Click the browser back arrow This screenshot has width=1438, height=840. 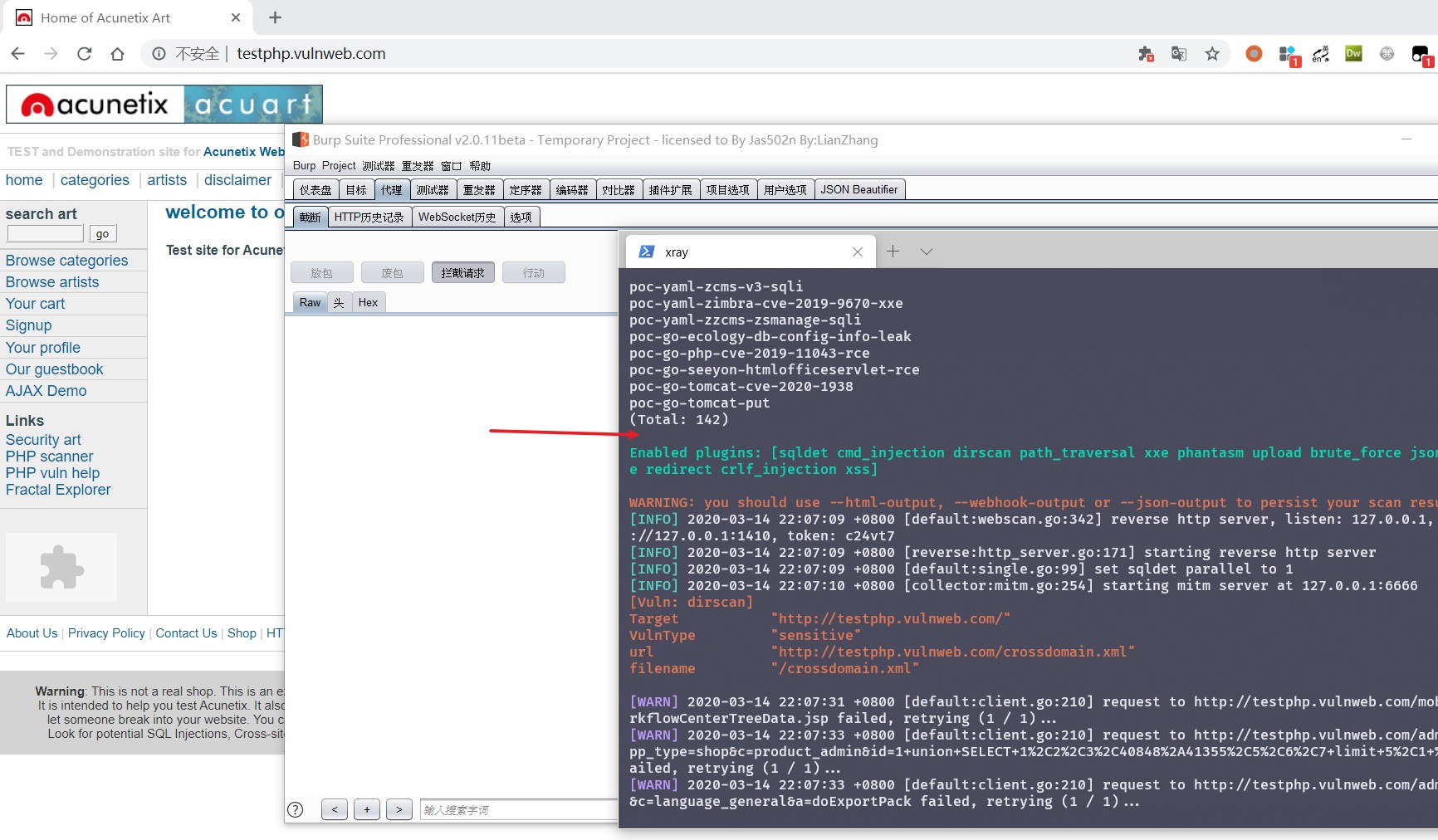(x=18, y=54)
